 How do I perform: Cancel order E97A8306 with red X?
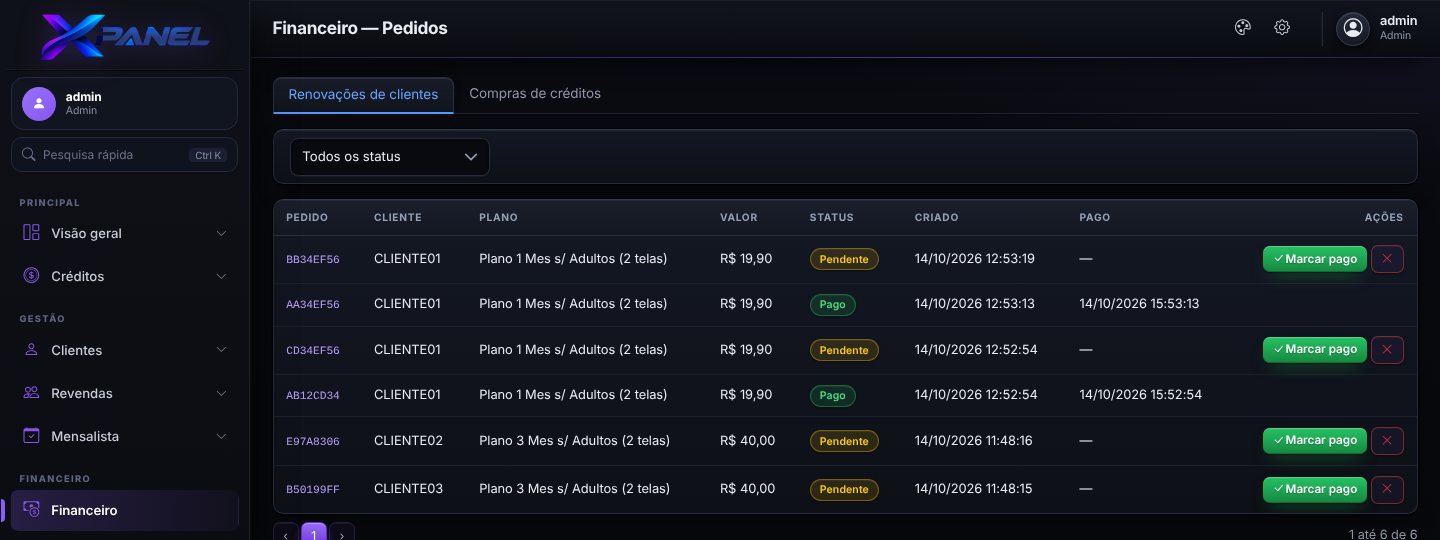[x=1387, y=441]
